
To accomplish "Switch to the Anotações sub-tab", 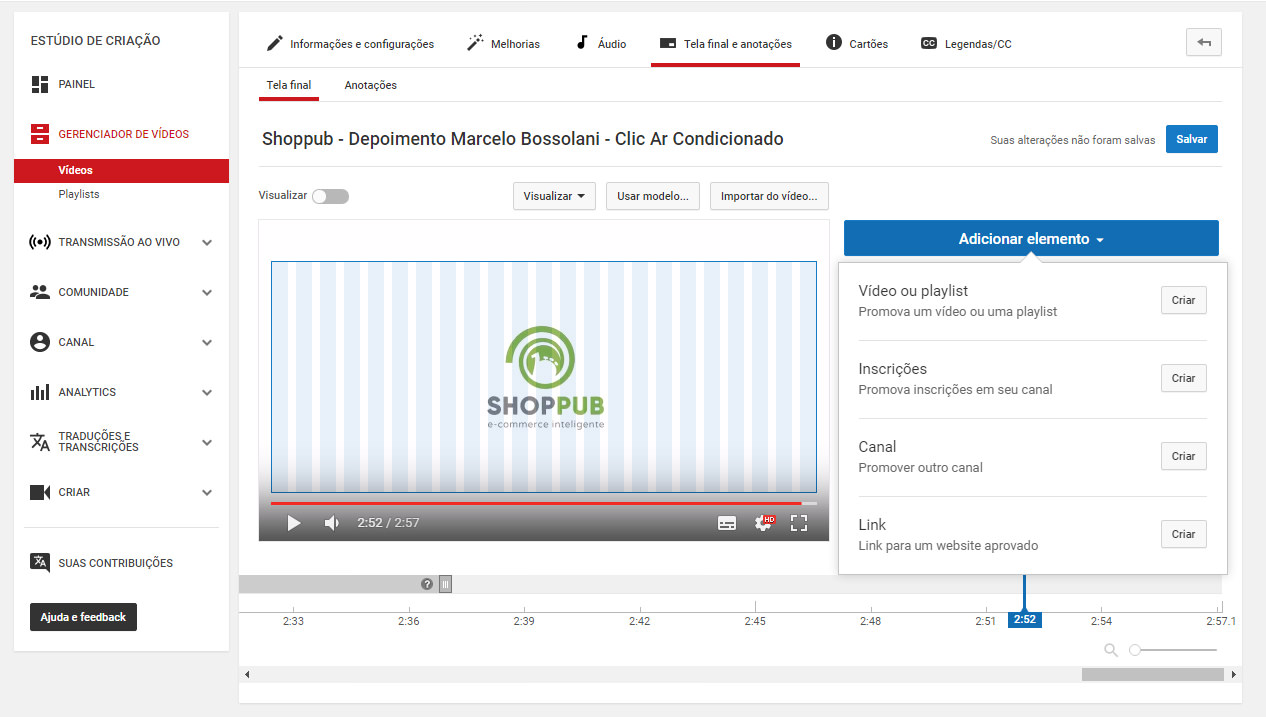I will (x=371, y=85).
